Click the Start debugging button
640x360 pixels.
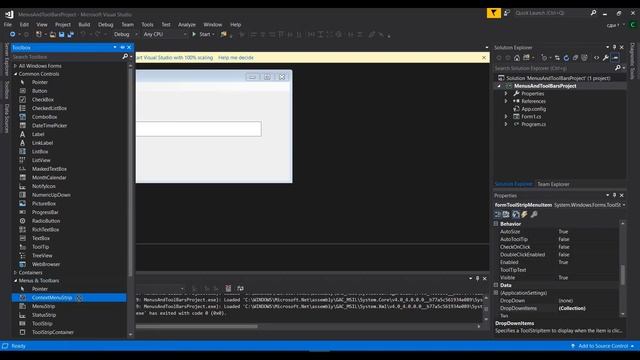coord(203,35)
